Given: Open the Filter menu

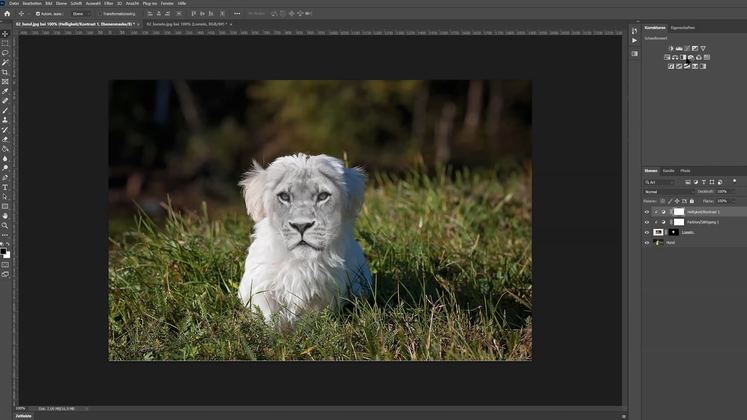Looking at the screenshot, I should [109, 3].
